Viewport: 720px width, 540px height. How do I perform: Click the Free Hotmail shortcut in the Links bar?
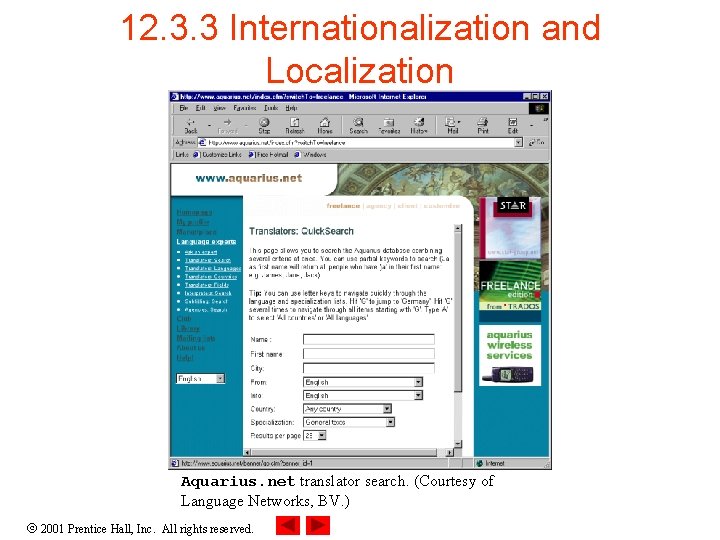(269, 155)
